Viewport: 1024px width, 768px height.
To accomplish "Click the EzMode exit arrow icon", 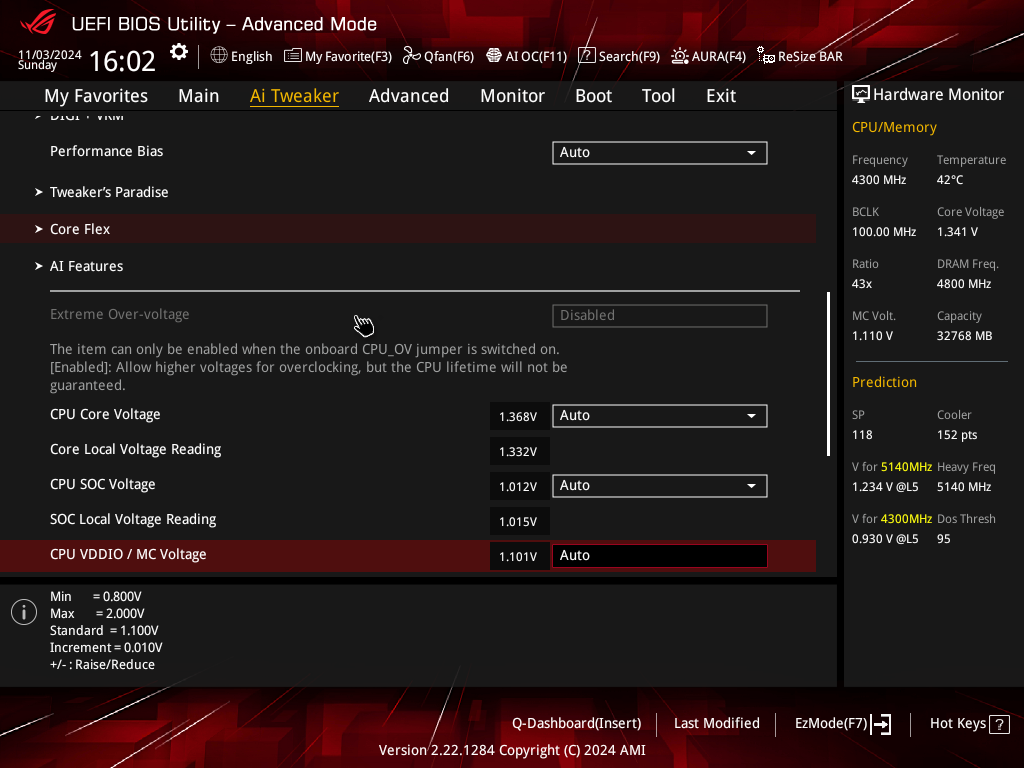I will pos(881,724).
